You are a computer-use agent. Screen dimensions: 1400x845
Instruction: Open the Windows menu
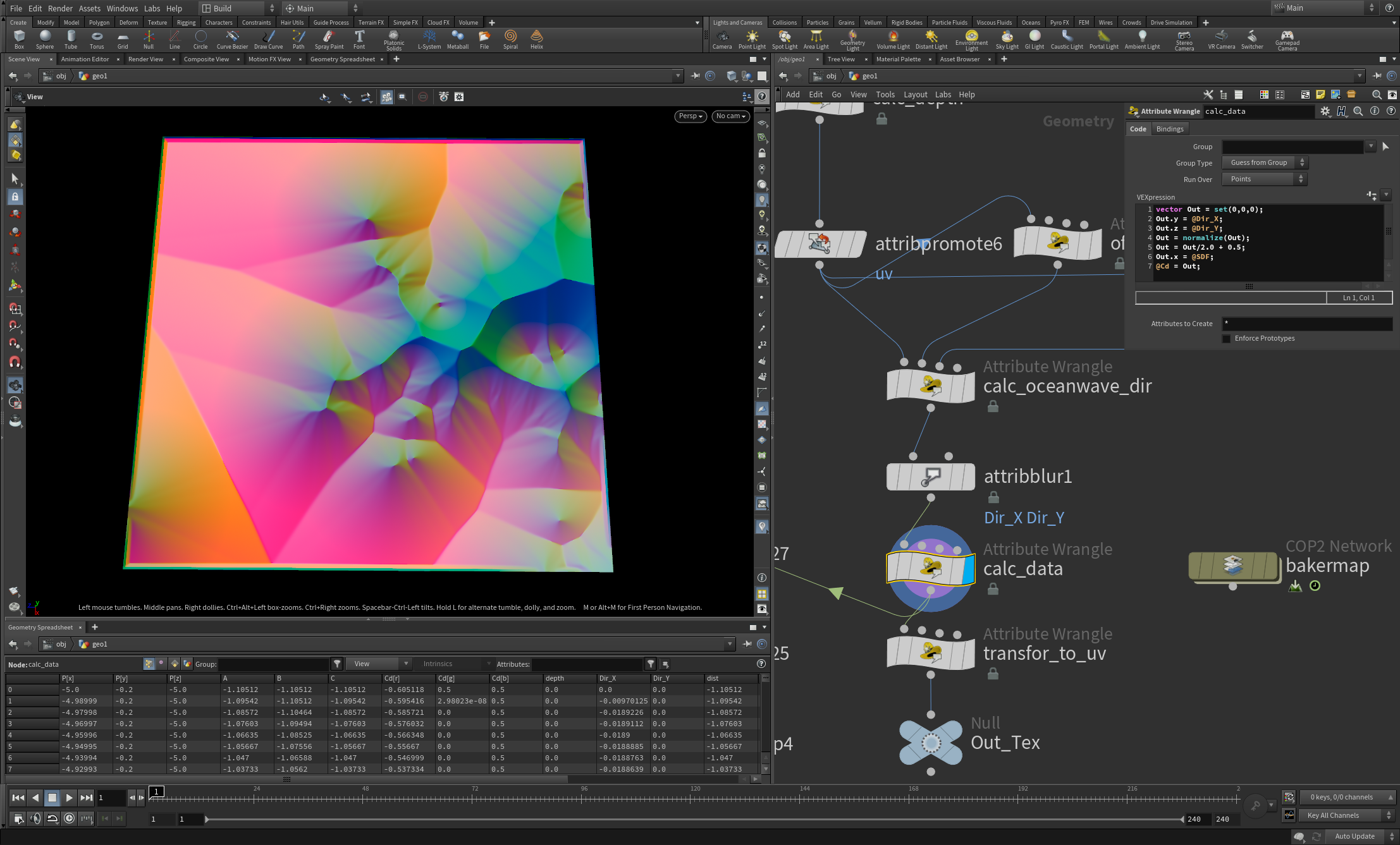click(122, 8)
